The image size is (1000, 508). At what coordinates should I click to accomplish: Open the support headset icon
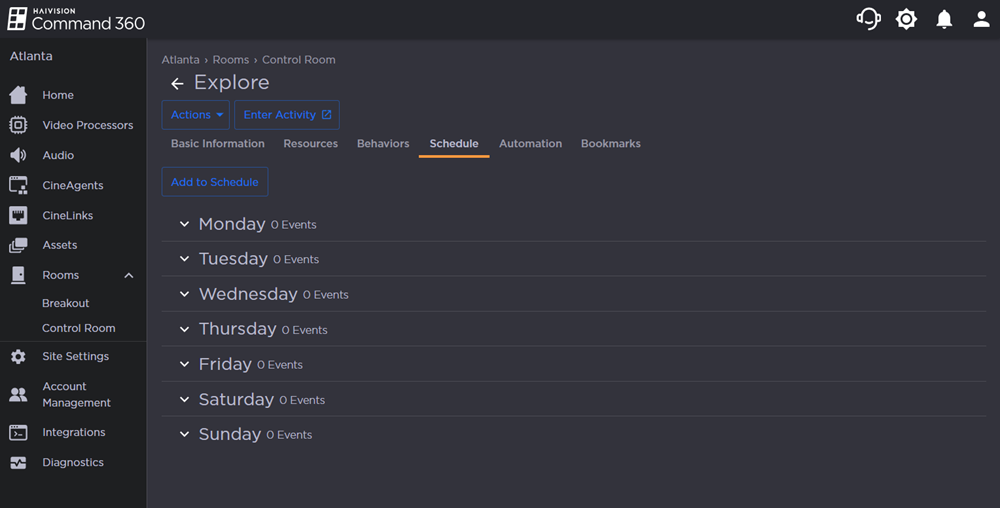[868, 19]
